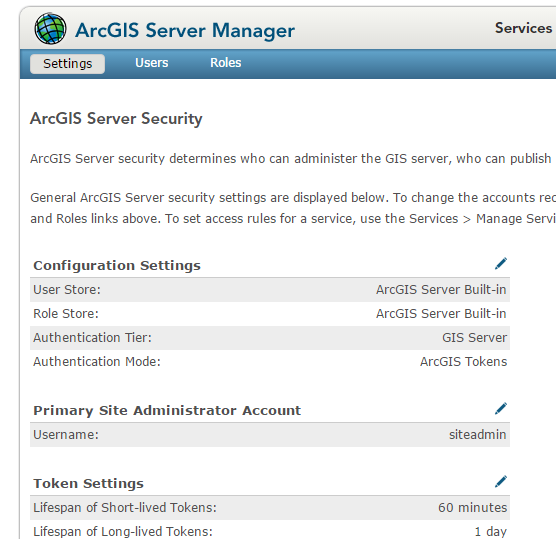Click Lifespan of Short-lived Tokens label
Image resolution: width=556 pixels, height=539 pixels.
click(125, 508)
